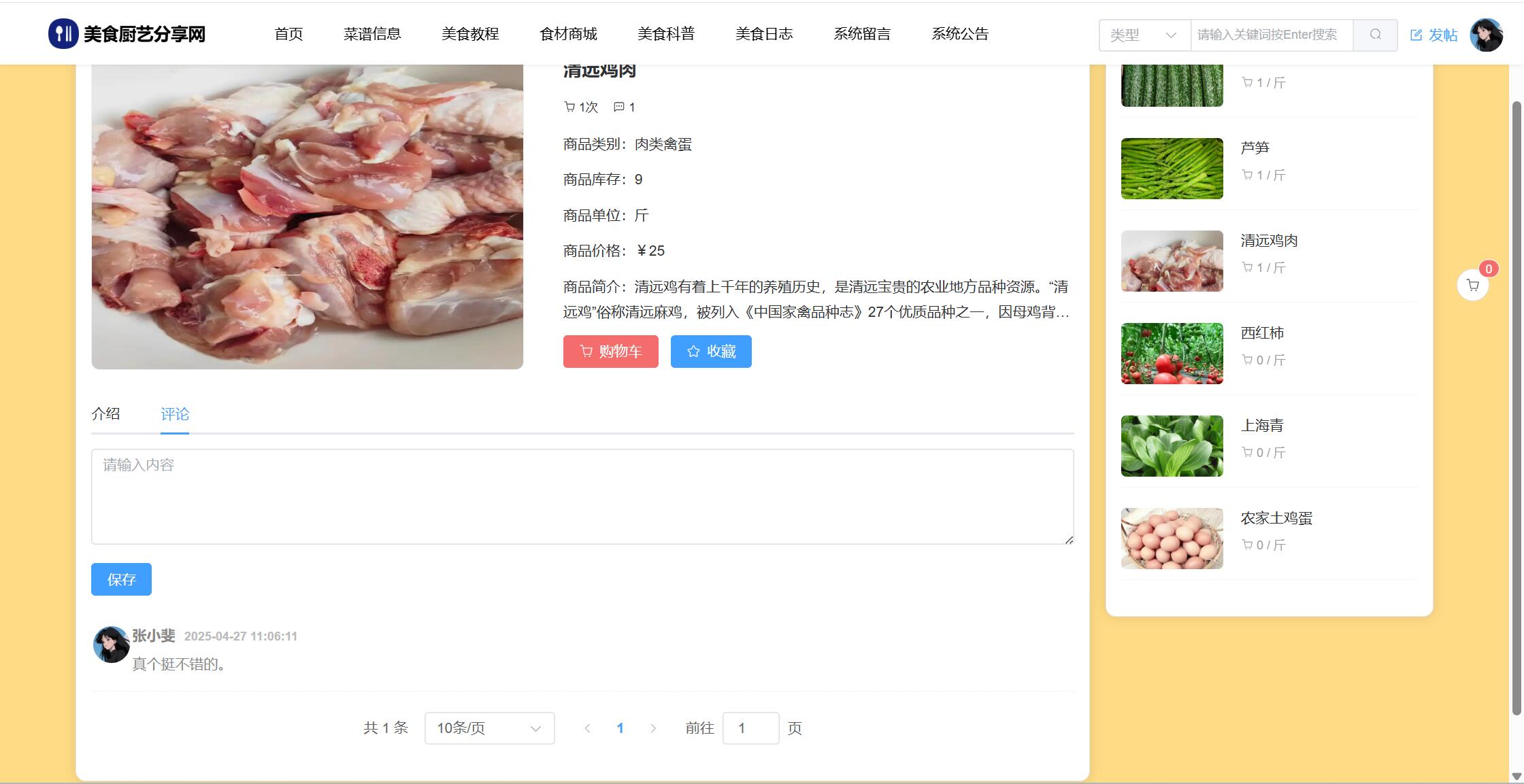The width and height of the screenshot is (1524, 784).
Task: Open the 芦笋 product thumbnail
Action: (x=1172, y=169)
